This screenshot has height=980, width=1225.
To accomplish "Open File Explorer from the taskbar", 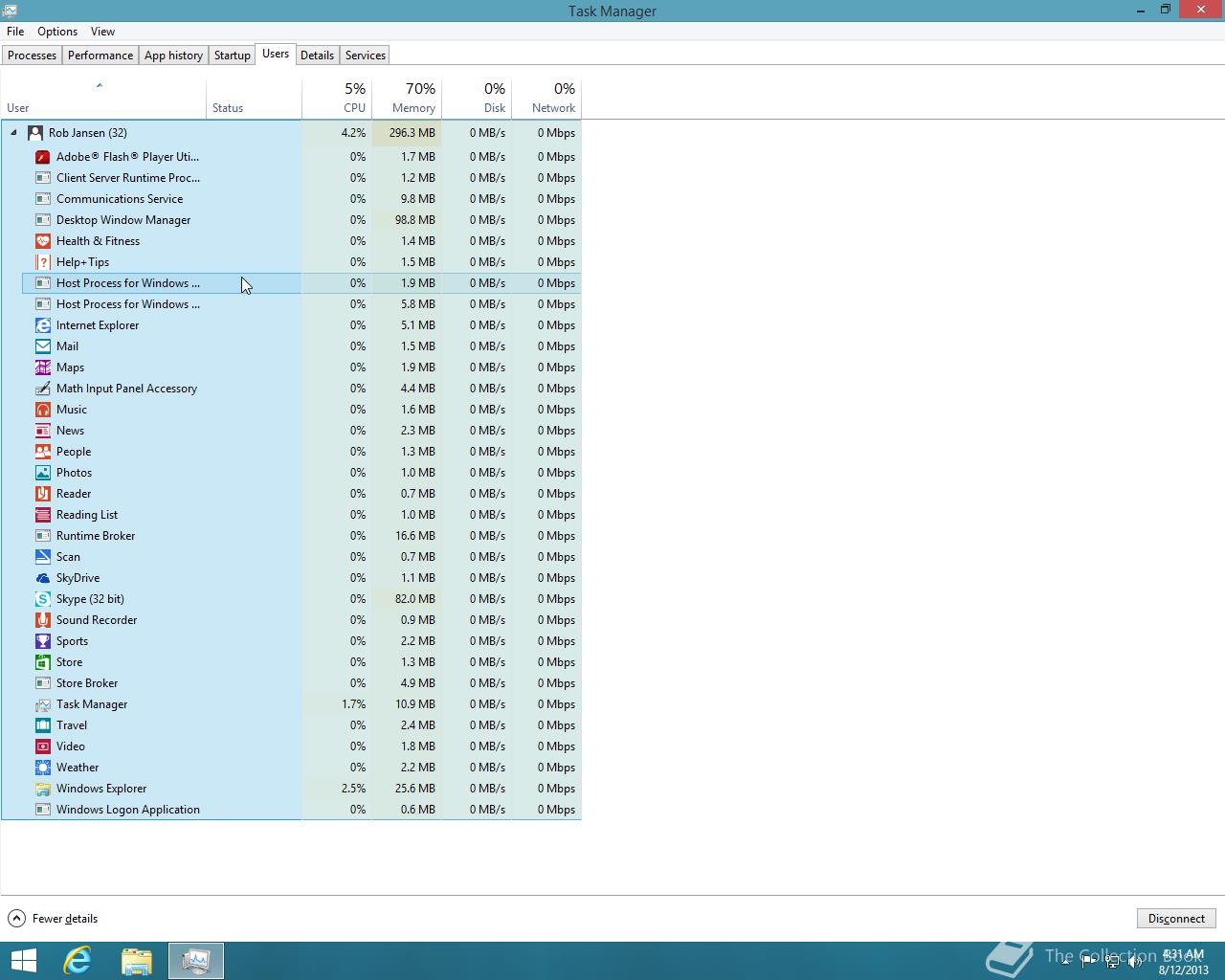I will tap(137, 961).
